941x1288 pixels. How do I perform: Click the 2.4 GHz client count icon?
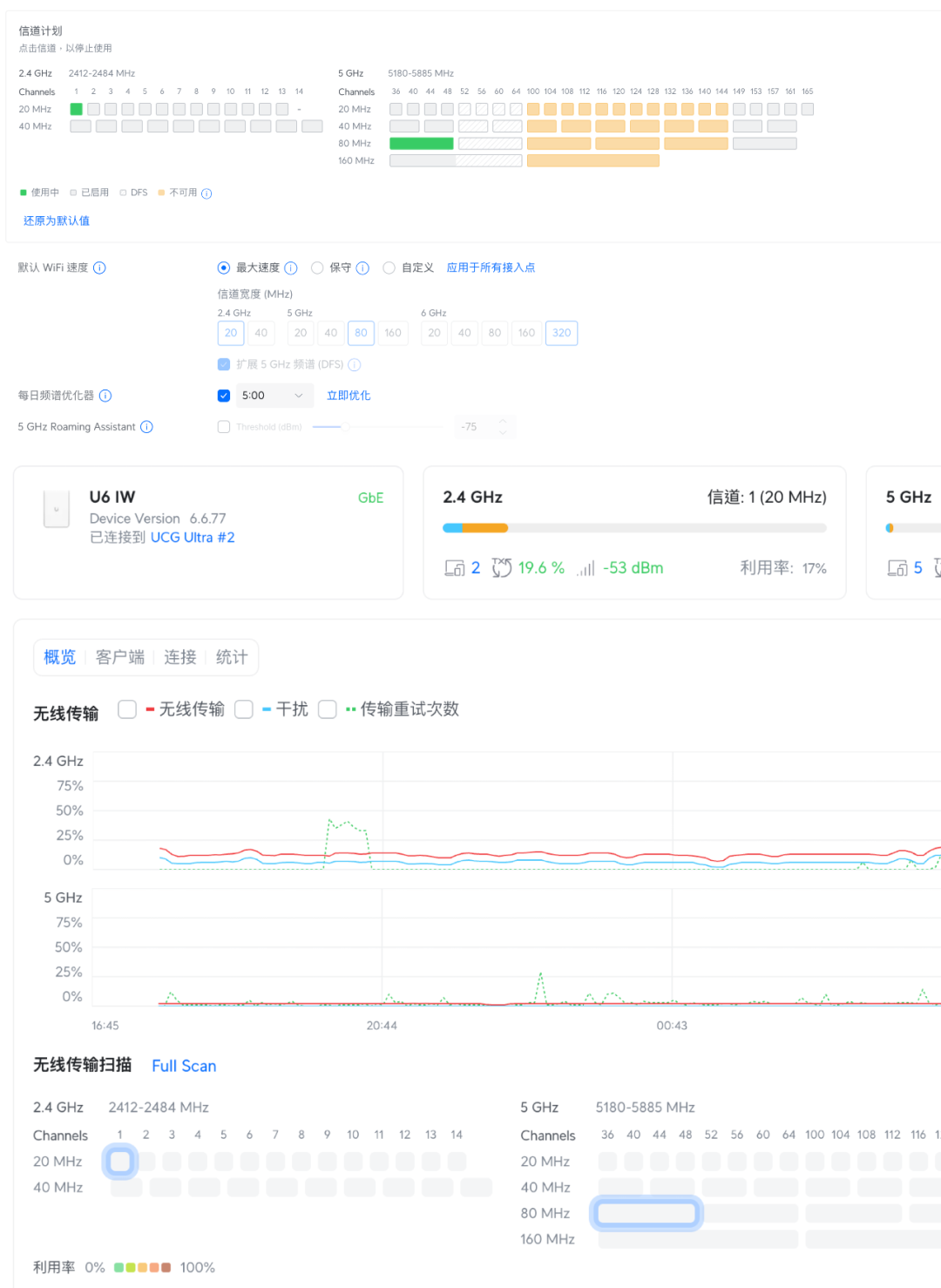pos(454,568)
